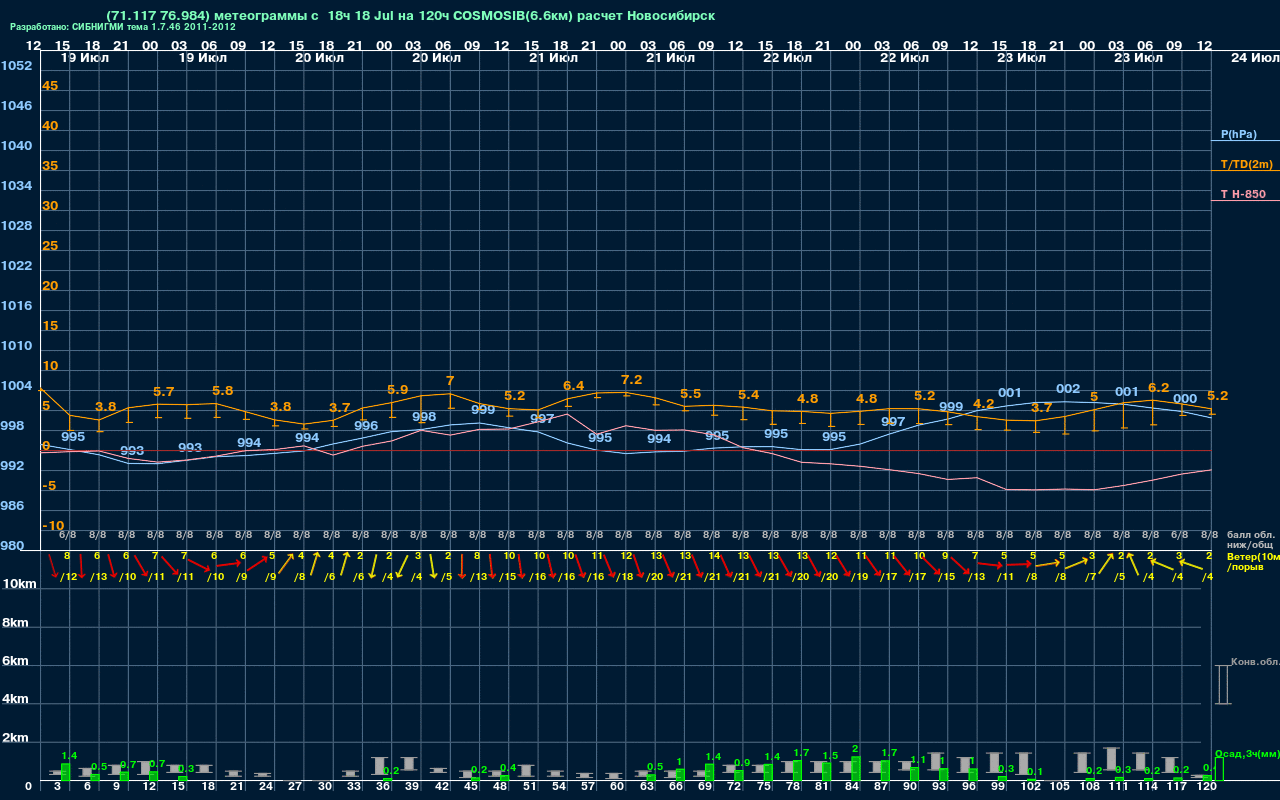Click the '24 Июл' date label
This screenshot has height=800, width=1280.
1253,58
